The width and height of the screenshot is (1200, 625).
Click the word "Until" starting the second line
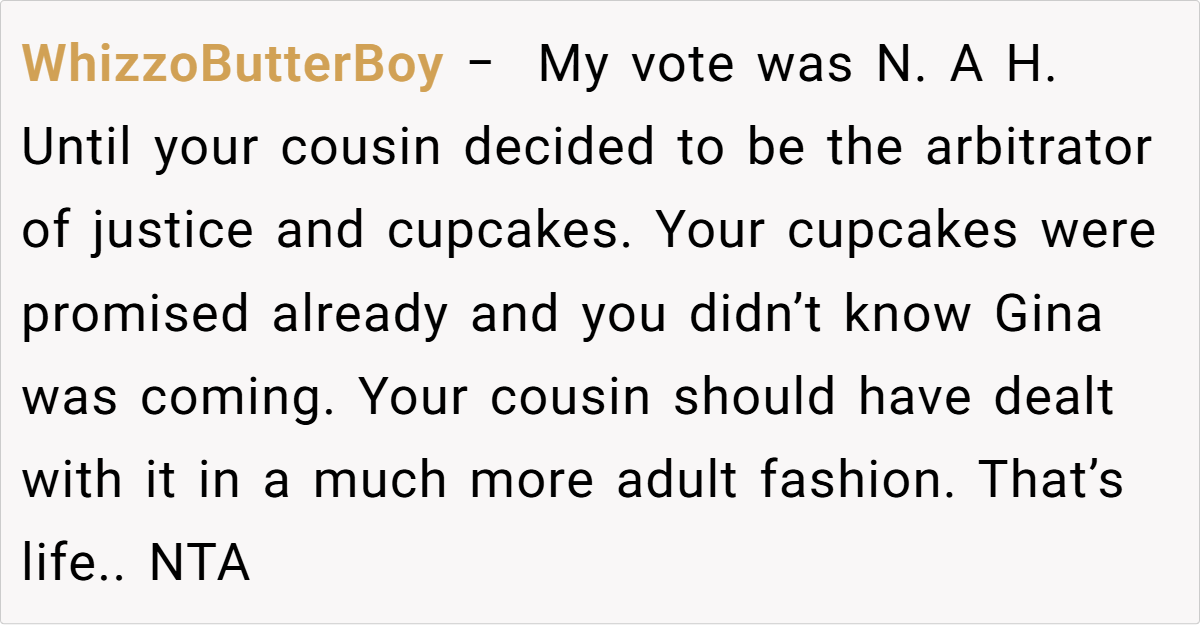(x=78, y=149)
